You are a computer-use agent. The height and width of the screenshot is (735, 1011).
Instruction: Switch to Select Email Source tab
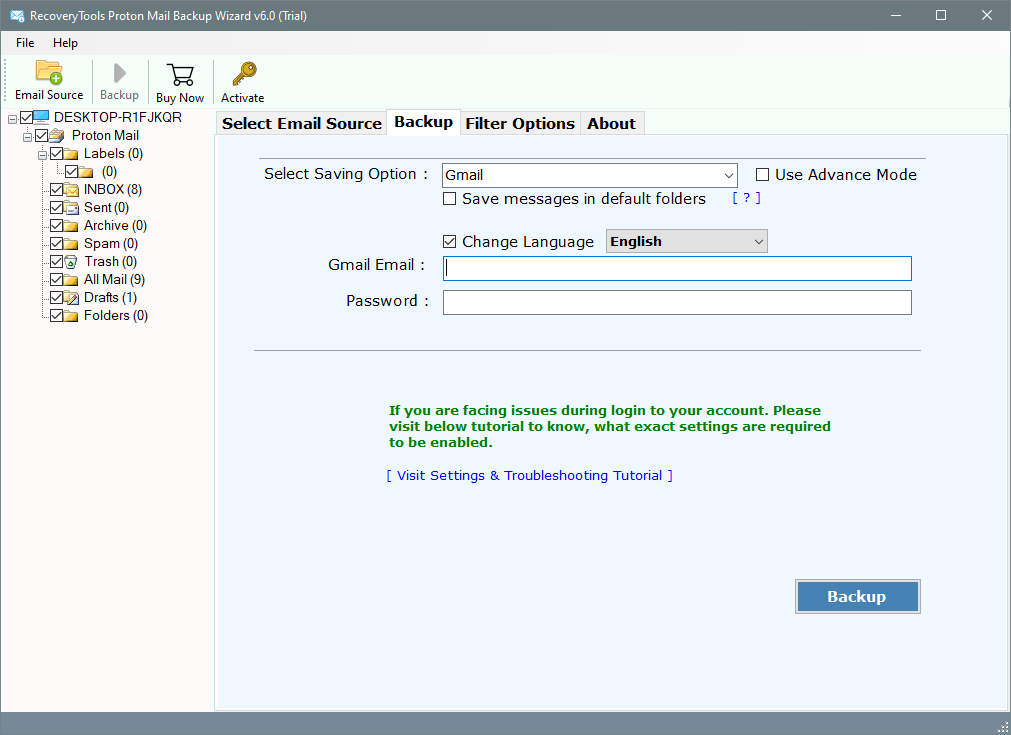click(302, 123)
